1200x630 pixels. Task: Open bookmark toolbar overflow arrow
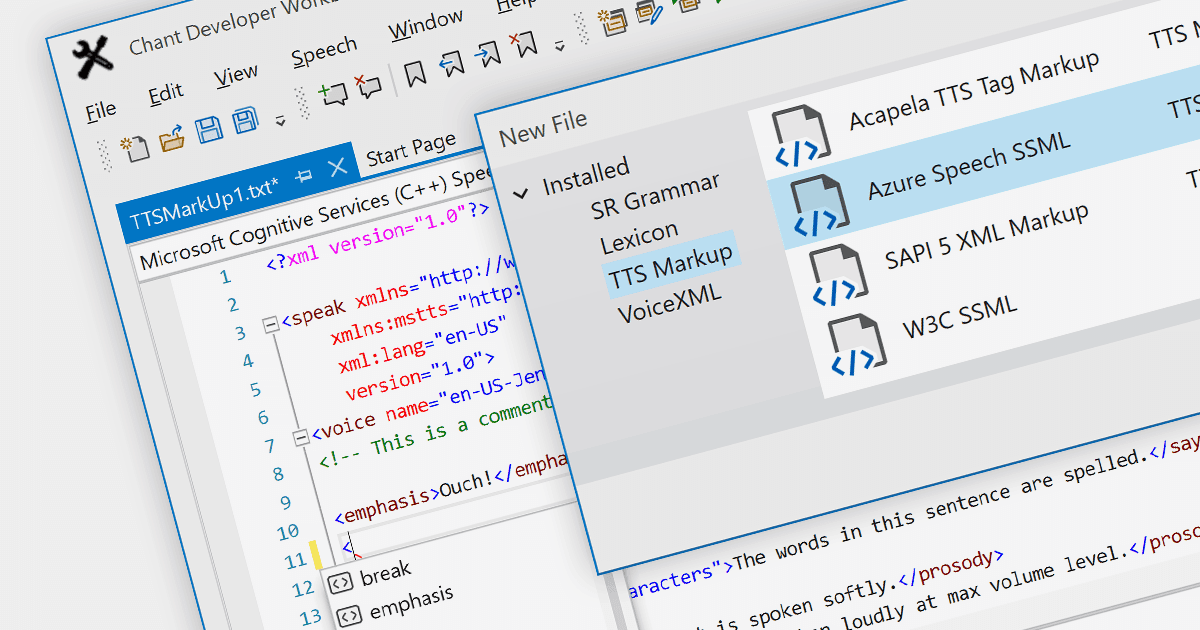point(559,45)
